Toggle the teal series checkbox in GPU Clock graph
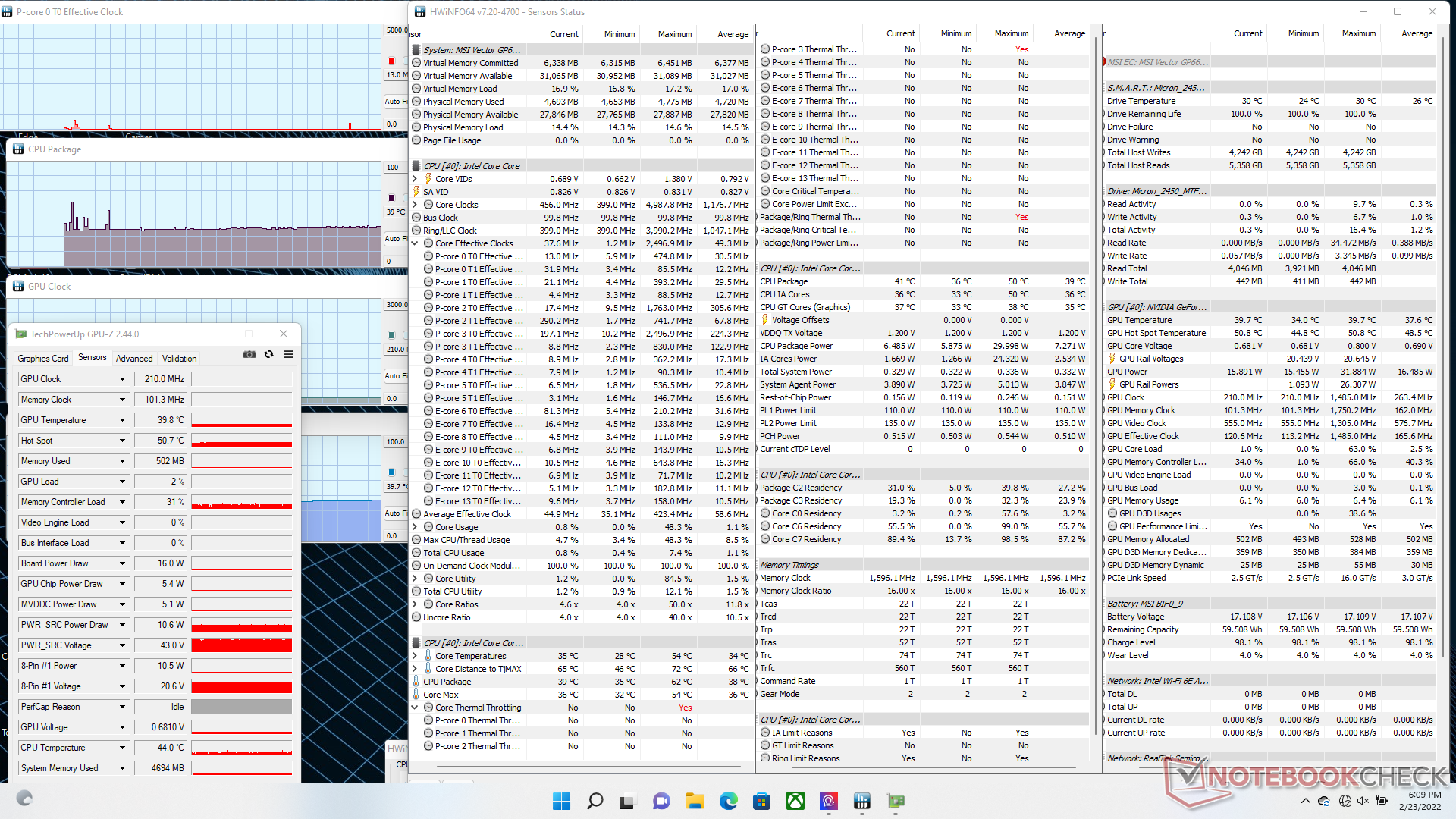Viewport: 1456px width, 819px height. click(x=392, y=335)
